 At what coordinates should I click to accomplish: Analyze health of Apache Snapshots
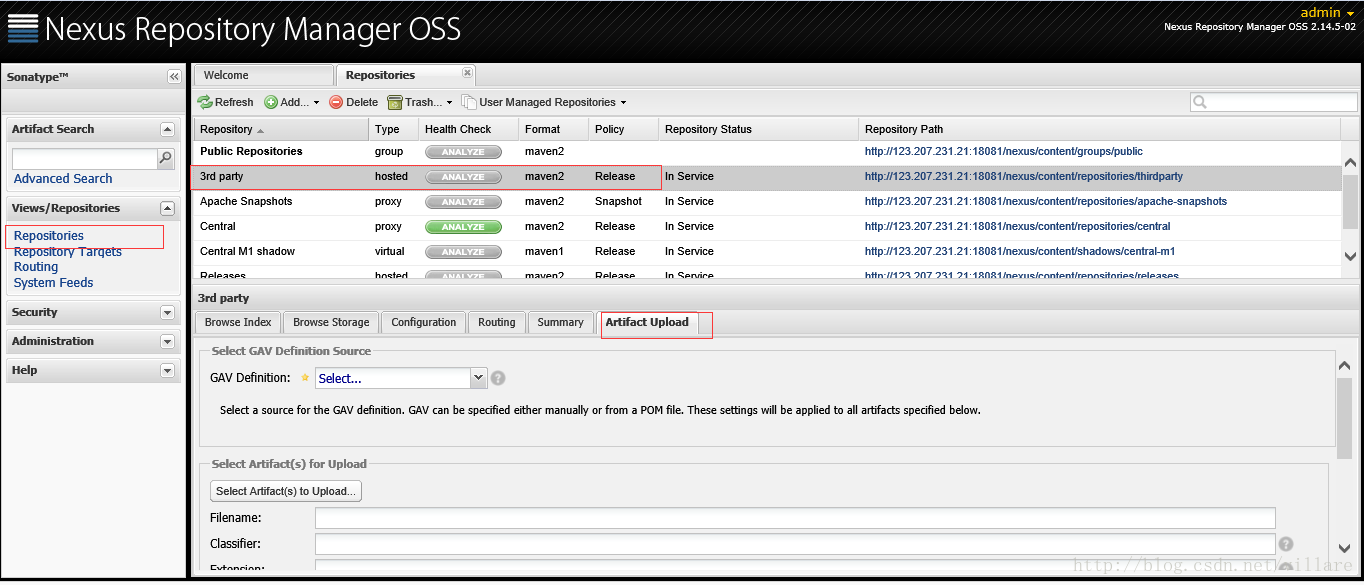point(463,202)
